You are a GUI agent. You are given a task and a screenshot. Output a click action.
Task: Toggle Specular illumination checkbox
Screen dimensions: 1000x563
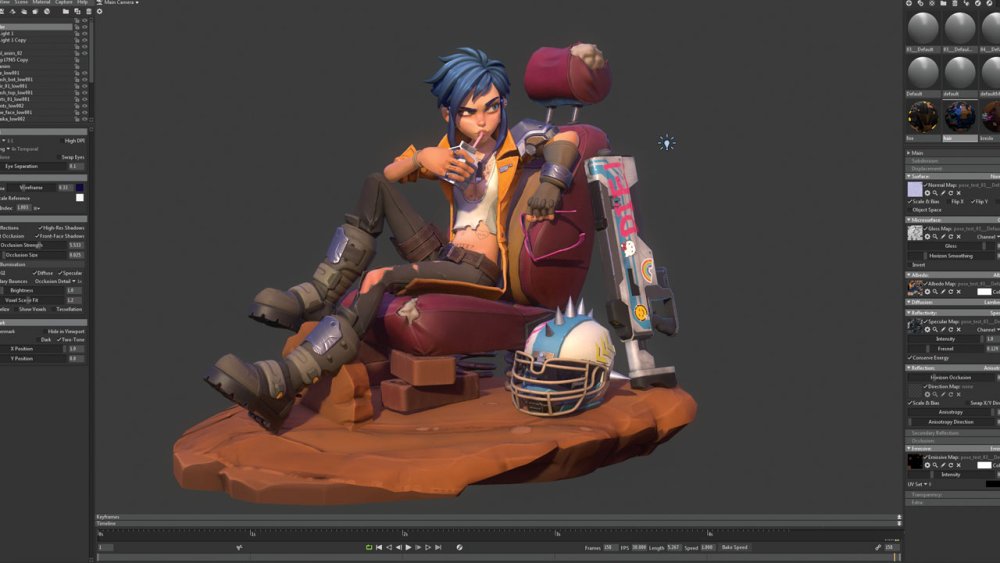click(x=61, y=273)
